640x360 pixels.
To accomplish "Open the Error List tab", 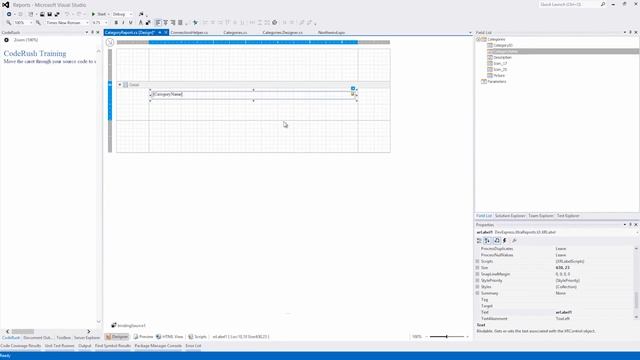I will (193, 346).
